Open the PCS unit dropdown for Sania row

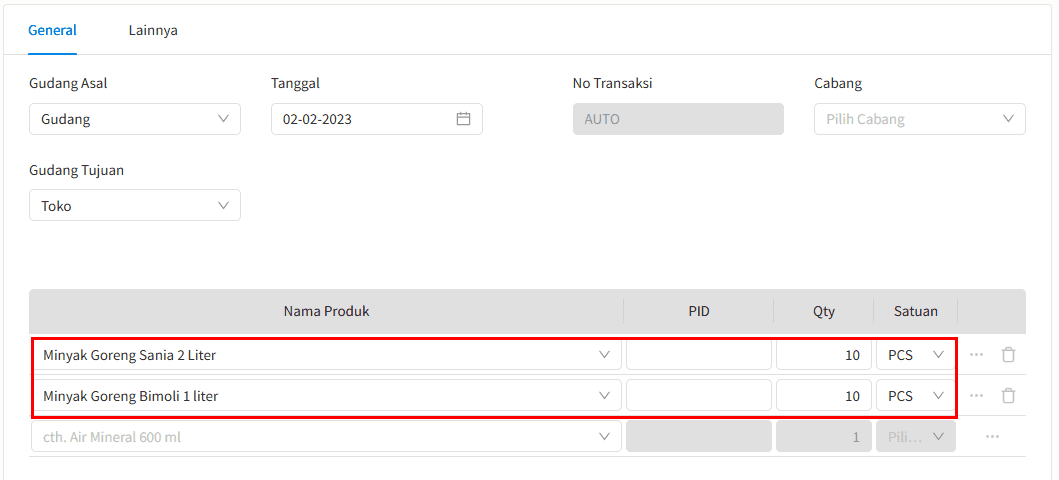tap(916, 355)
